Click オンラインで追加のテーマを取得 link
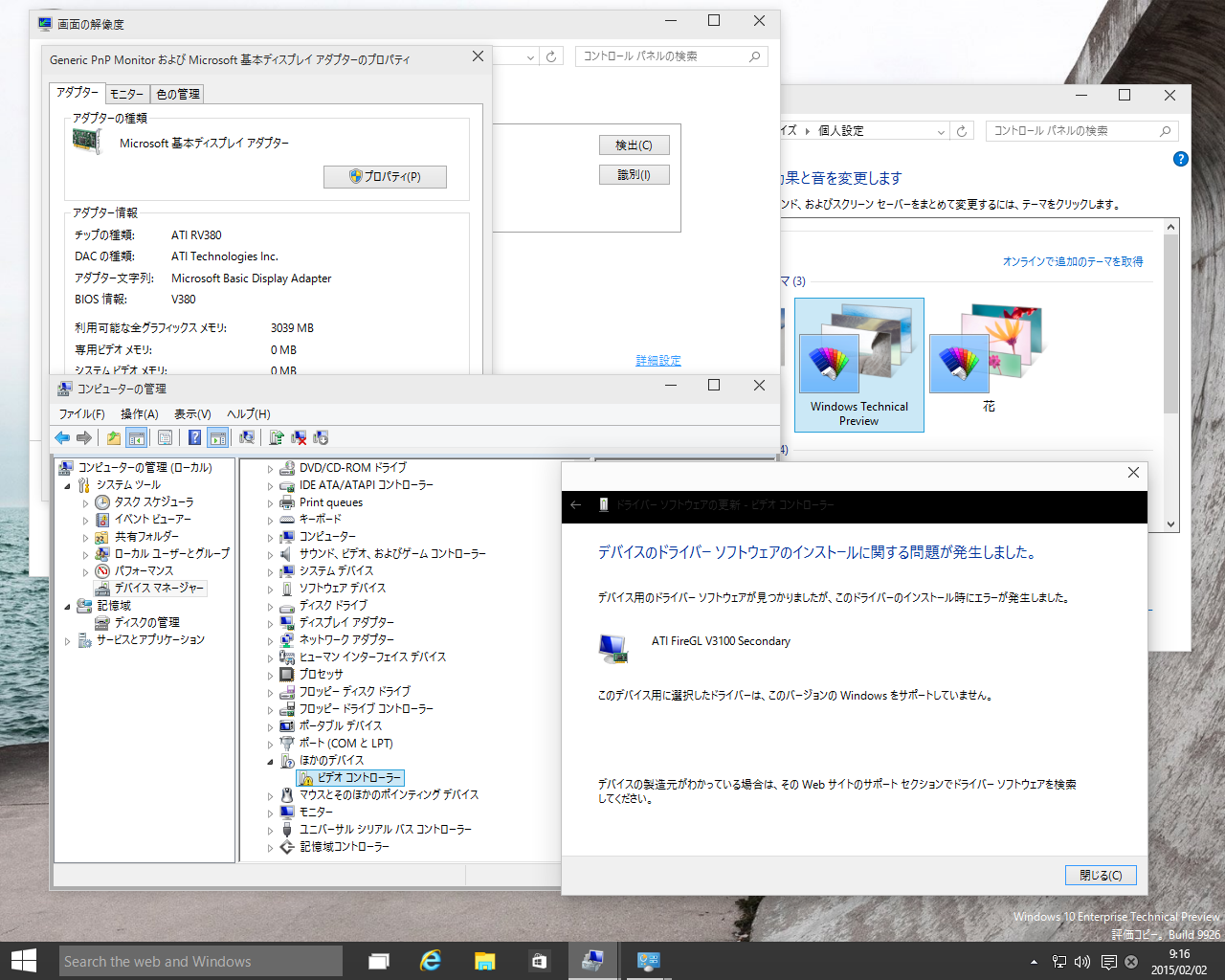This screenshot has width=1225, height=980. coord(1073,261)
